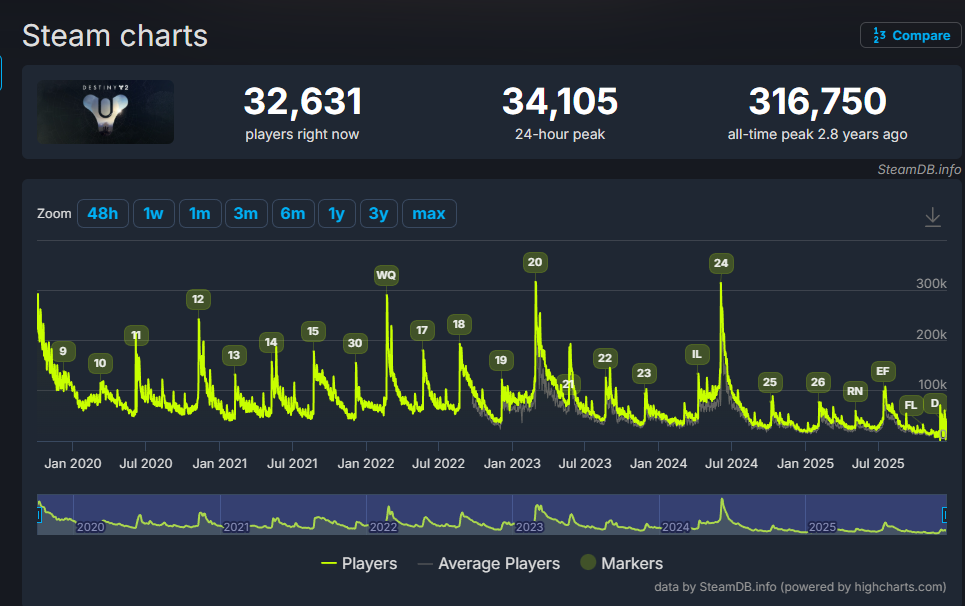This screenshot has height=606, width=965.
Task: Click the 316,750 all-time peak figure
Action: 817,102
